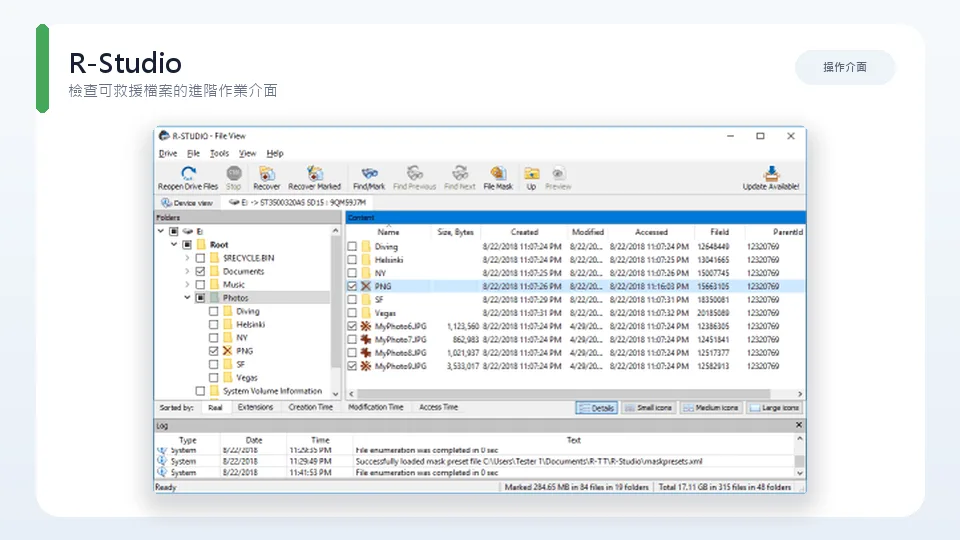Check the Diving row checkbox in Content
Image resolution: width=960 pixels, height=540 pixels.
click(x=352, y=246)
